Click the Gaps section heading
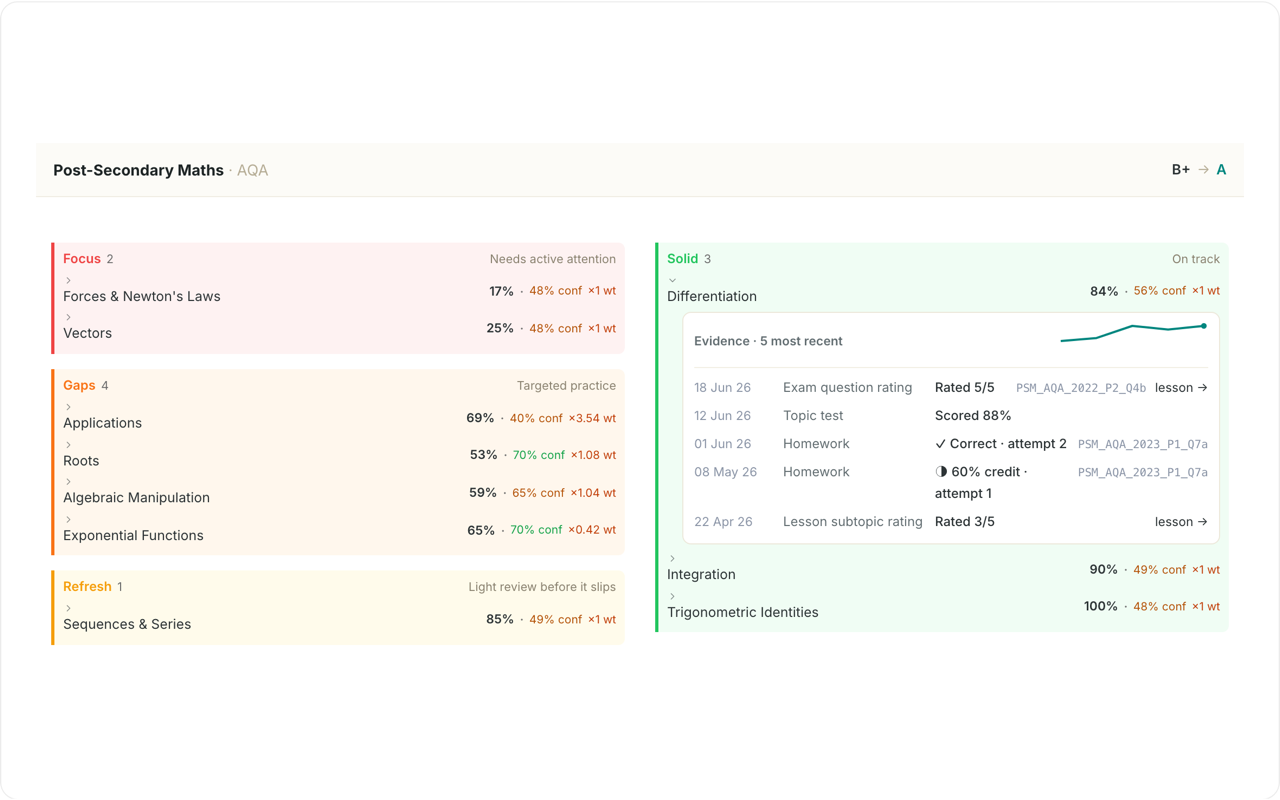This screenshot has height=800, width=1280. click(79, 386)
